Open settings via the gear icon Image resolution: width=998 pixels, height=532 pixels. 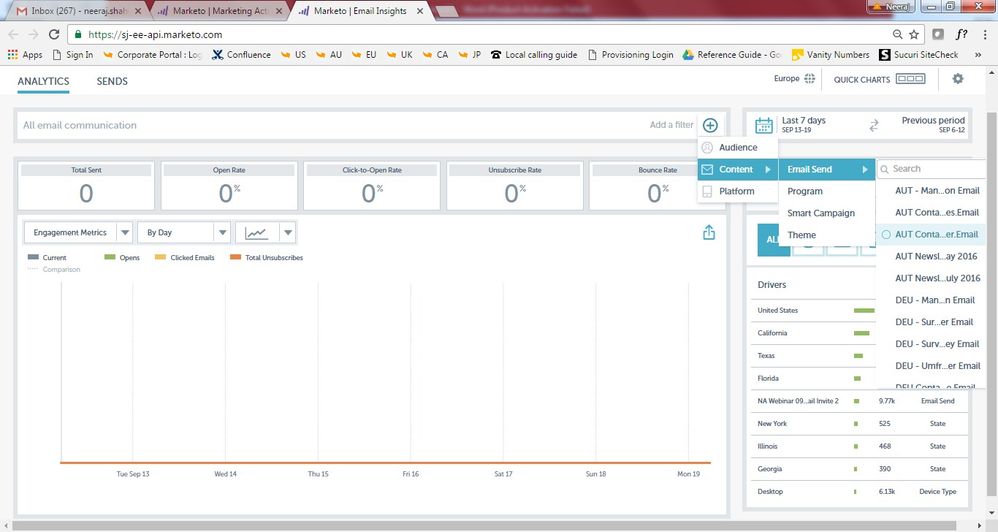pos(958,79)
